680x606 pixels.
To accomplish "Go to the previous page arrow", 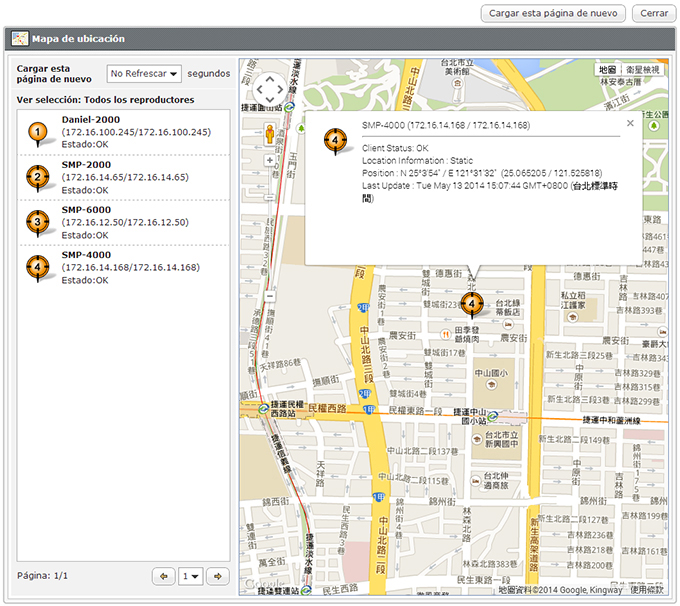I will click(164, 576).
